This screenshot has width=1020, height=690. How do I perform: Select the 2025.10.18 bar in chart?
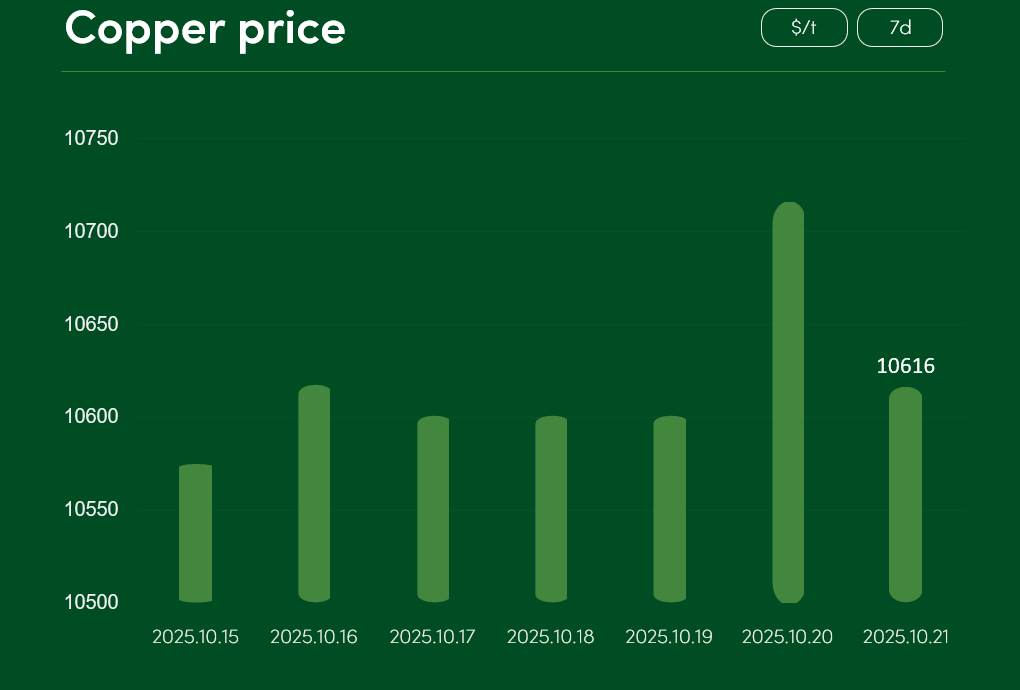click(551, 509)
